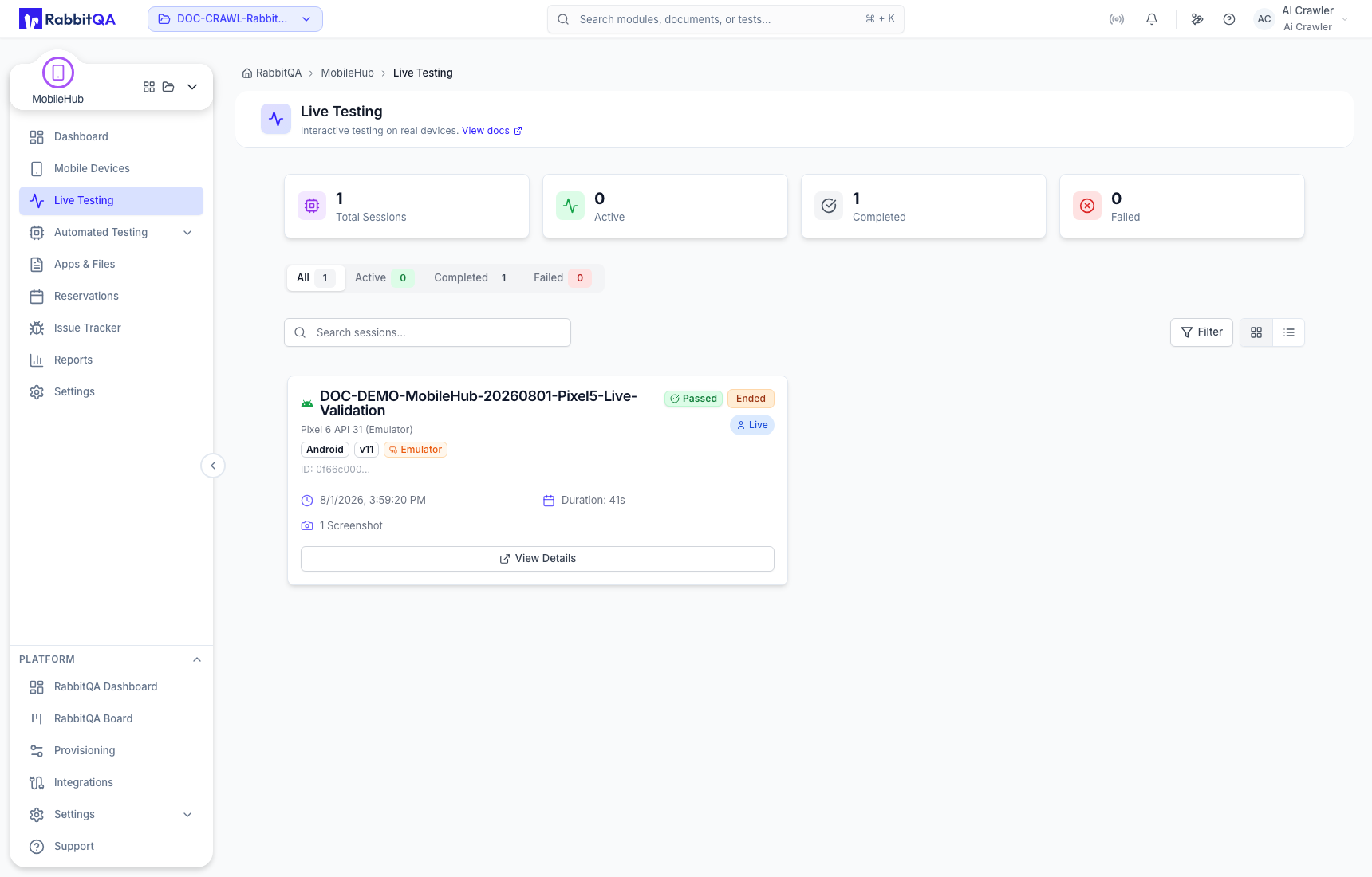Click the session timestamp clock icon
This screenshot has height=877, width=1372.
[307, 501]
